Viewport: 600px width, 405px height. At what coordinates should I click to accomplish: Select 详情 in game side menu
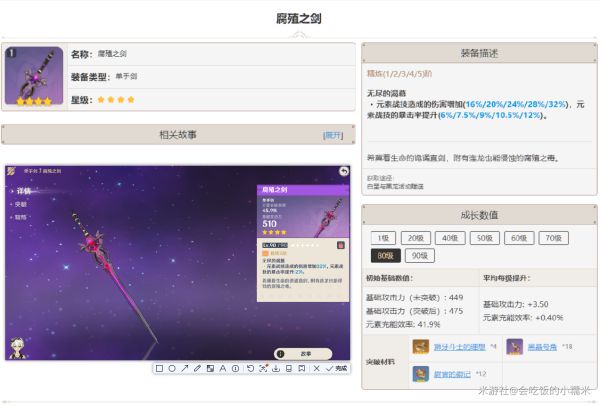point(23,191)
